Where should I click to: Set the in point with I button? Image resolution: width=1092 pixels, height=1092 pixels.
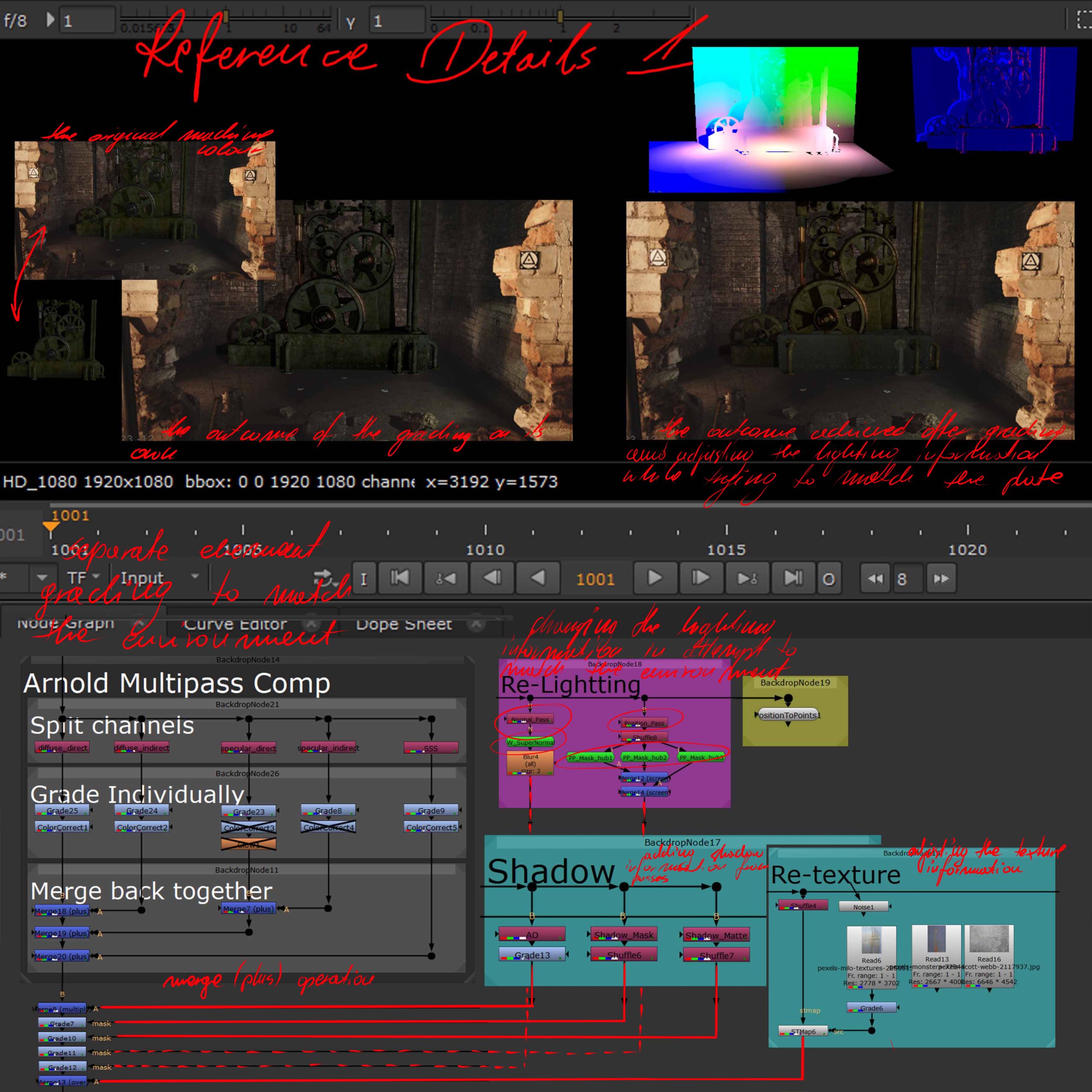(364, 578)
